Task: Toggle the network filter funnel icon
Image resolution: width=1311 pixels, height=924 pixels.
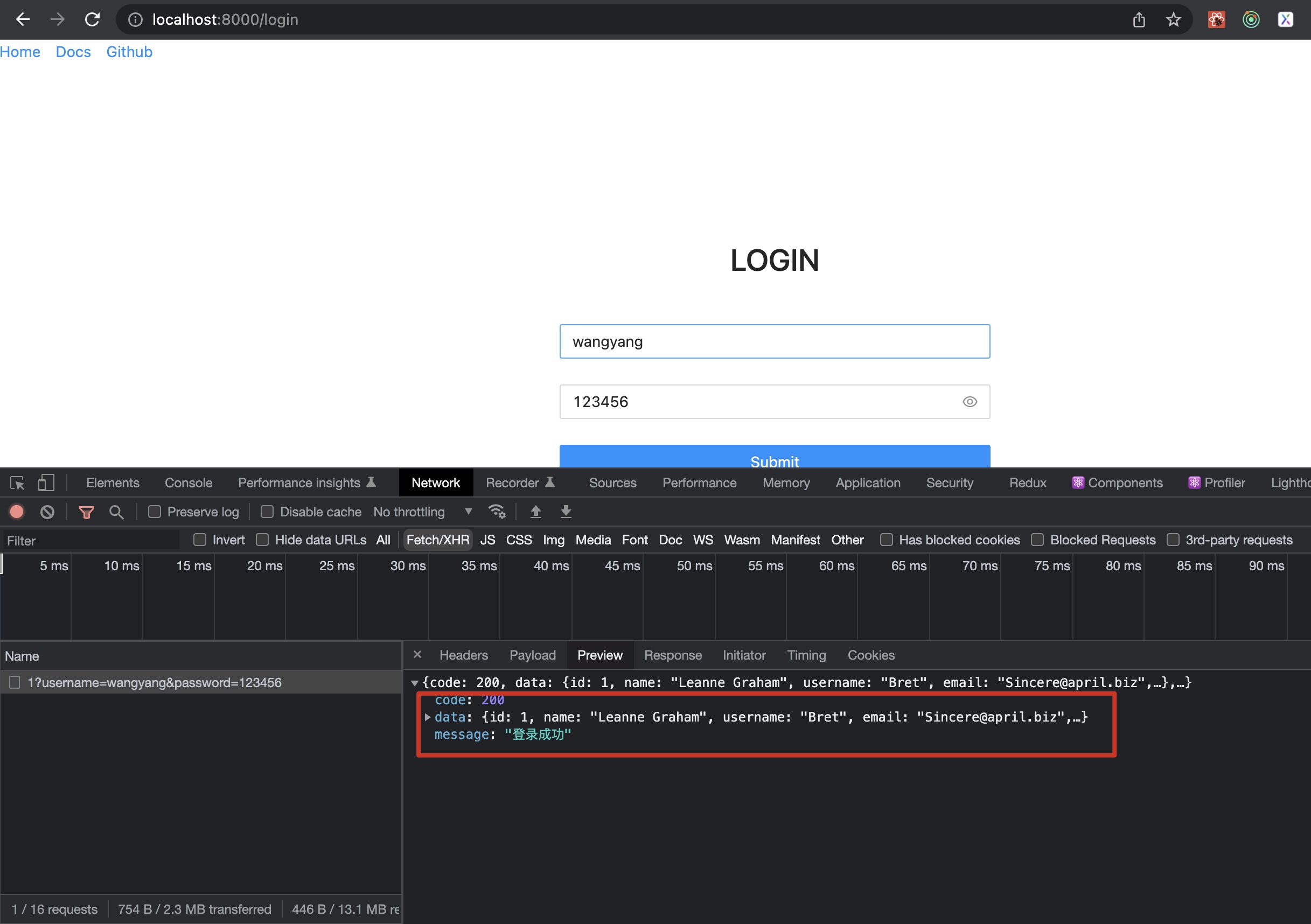Action: point(86,512)
